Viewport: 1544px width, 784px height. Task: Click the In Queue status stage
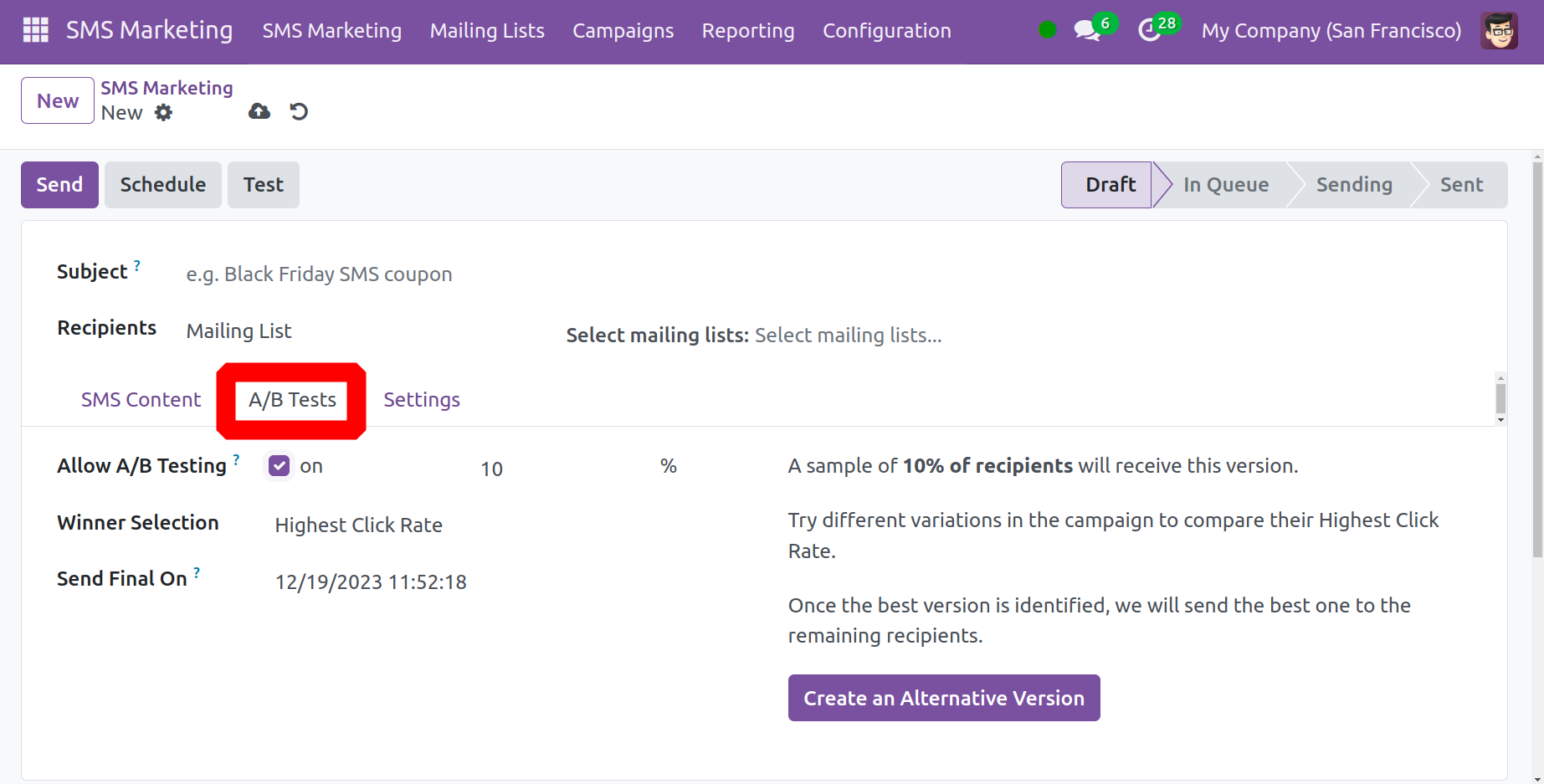1225,185
